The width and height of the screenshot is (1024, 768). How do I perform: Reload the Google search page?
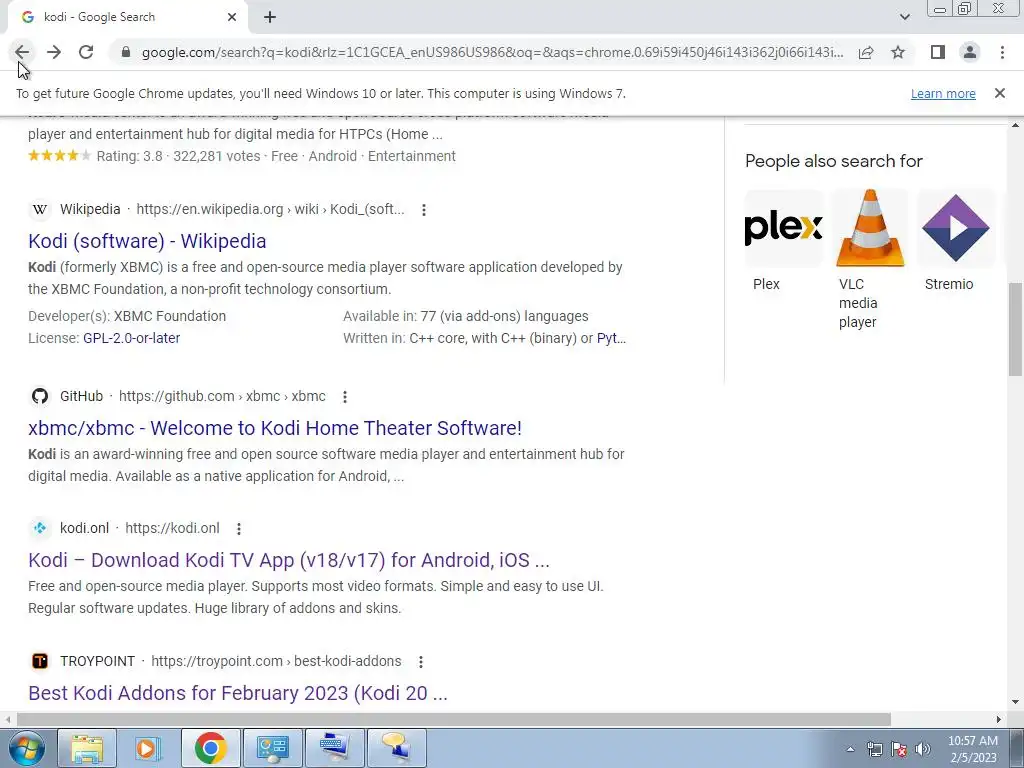[86, 52]
